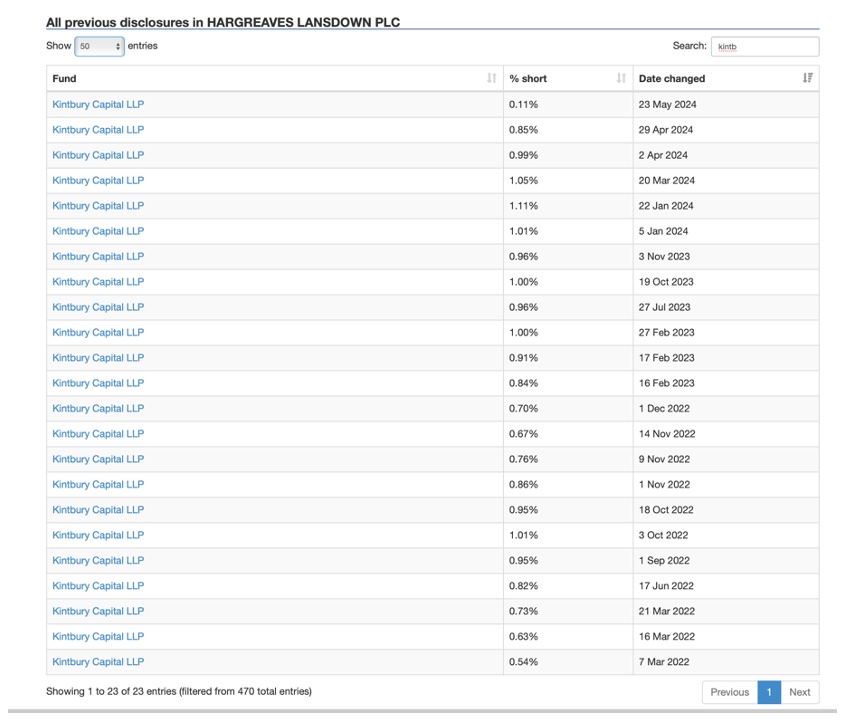This screenshot has width=848, height=725.
Task: Open Kintbury Capital LLP link dated 21 Mar 2022
Action: coord(98,611)
